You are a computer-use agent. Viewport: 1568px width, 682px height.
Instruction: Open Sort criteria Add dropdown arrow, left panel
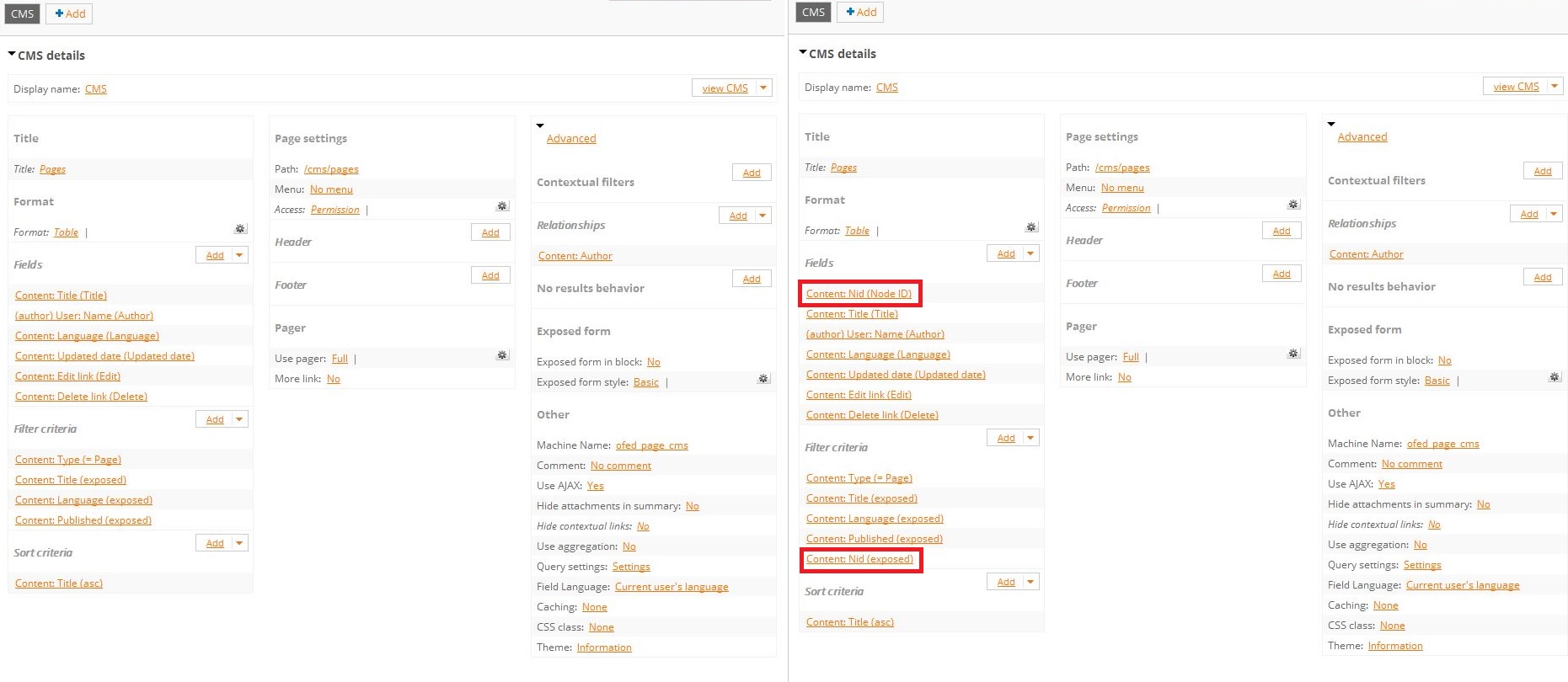click(239, 543)
